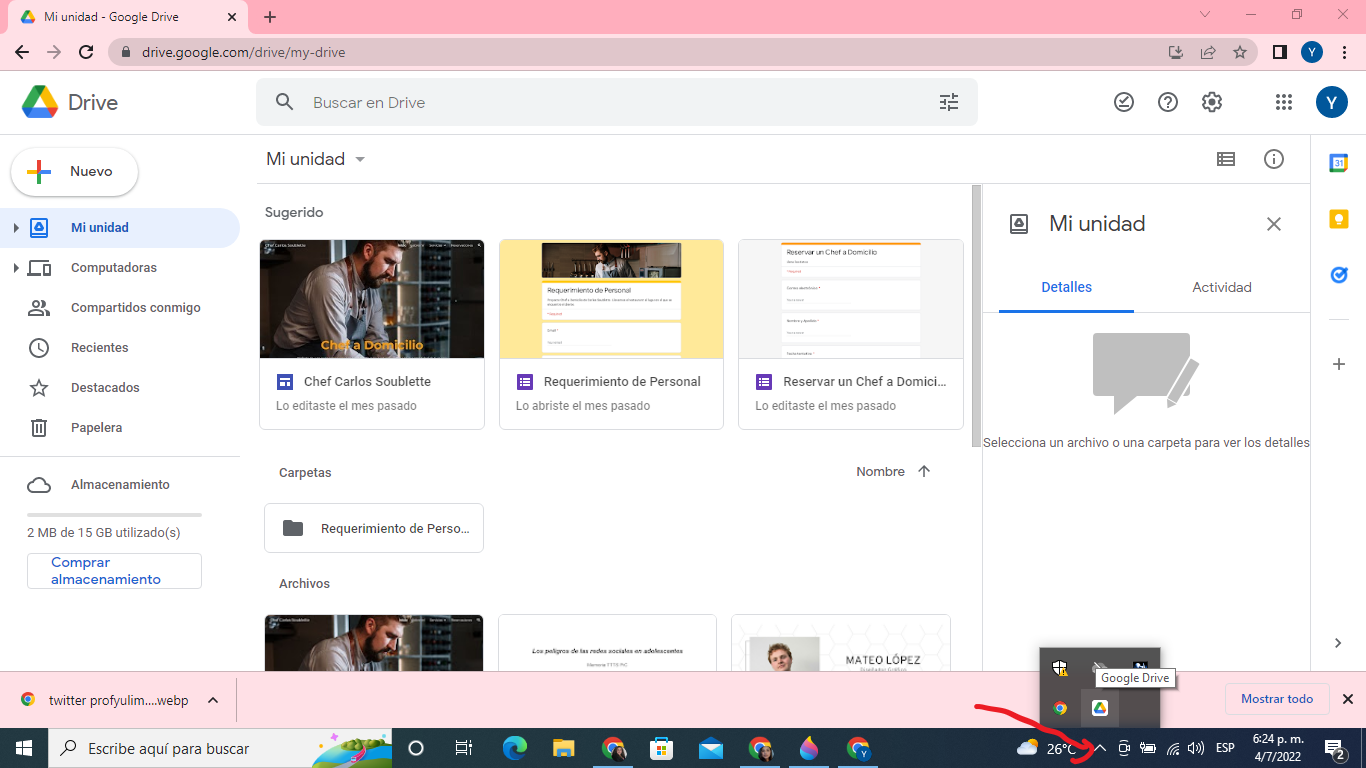Screen dimensions: 1366x768
Task: Switch to list layout view icon
Action: pos(1226,159)
